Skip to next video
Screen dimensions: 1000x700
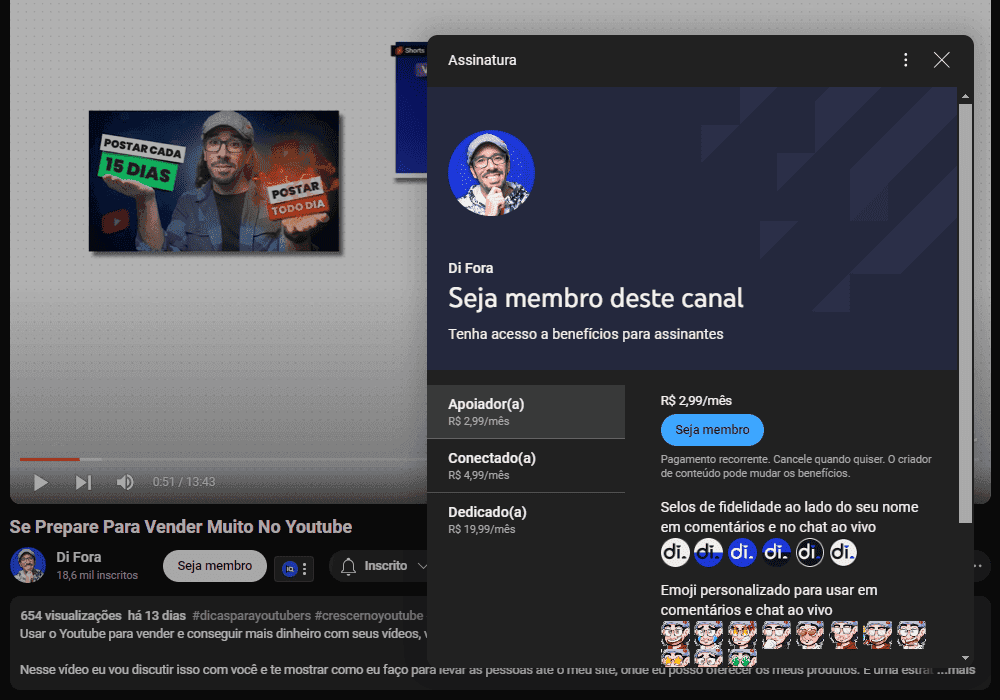[84, 483]
